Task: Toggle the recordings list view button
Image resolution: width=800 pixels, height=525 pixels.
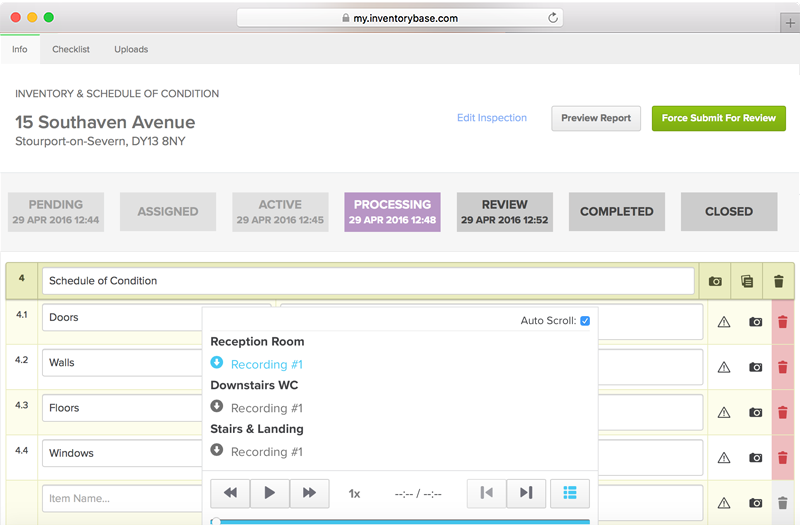Action: tap(570, 493)
